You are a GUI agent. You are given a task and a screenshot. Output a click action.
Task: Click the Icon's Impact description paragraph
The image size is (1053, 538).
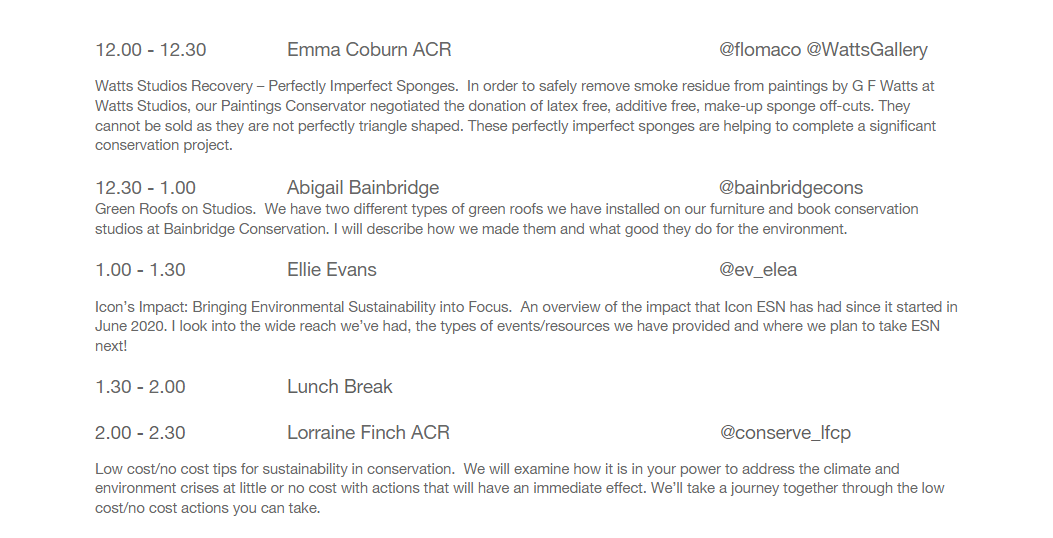point(526,326)
